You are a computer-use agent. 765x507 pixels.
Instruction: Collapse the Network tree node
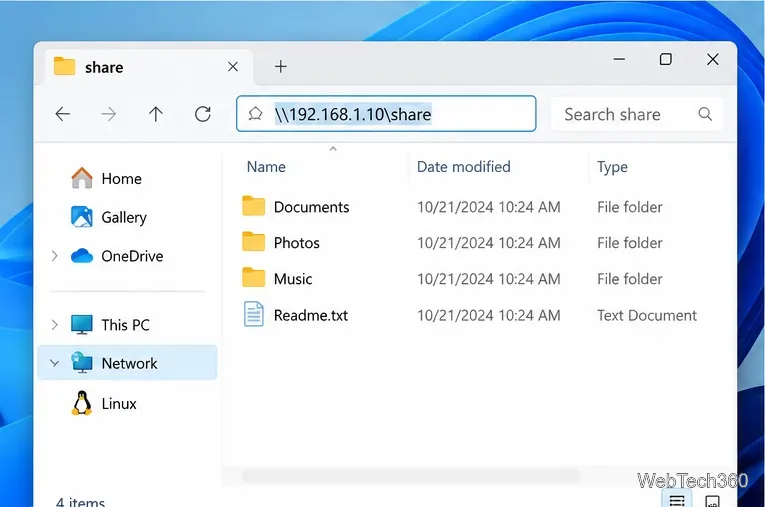(x=55, y=364)
